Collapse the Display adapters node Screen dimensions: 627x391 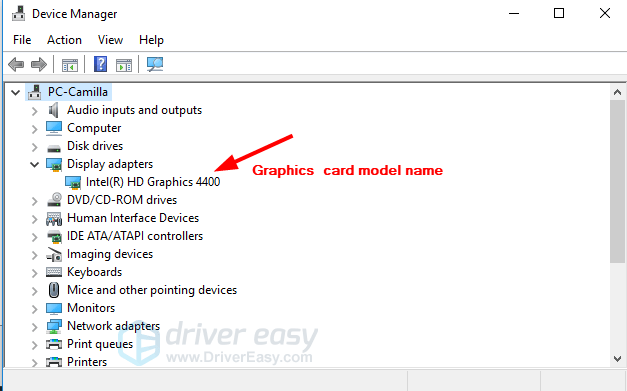(35, 164)
